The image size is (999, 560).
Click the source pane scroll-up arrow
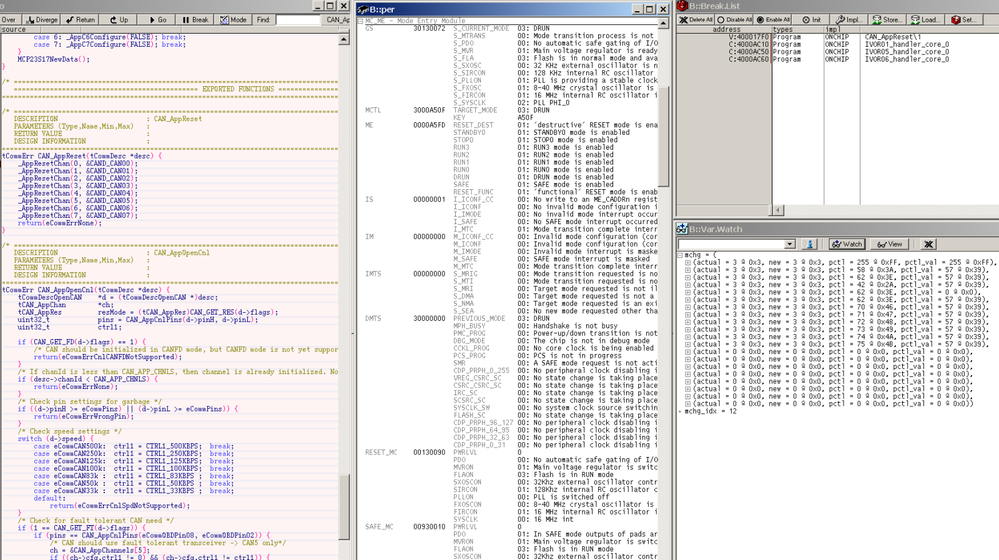point(343,39)
